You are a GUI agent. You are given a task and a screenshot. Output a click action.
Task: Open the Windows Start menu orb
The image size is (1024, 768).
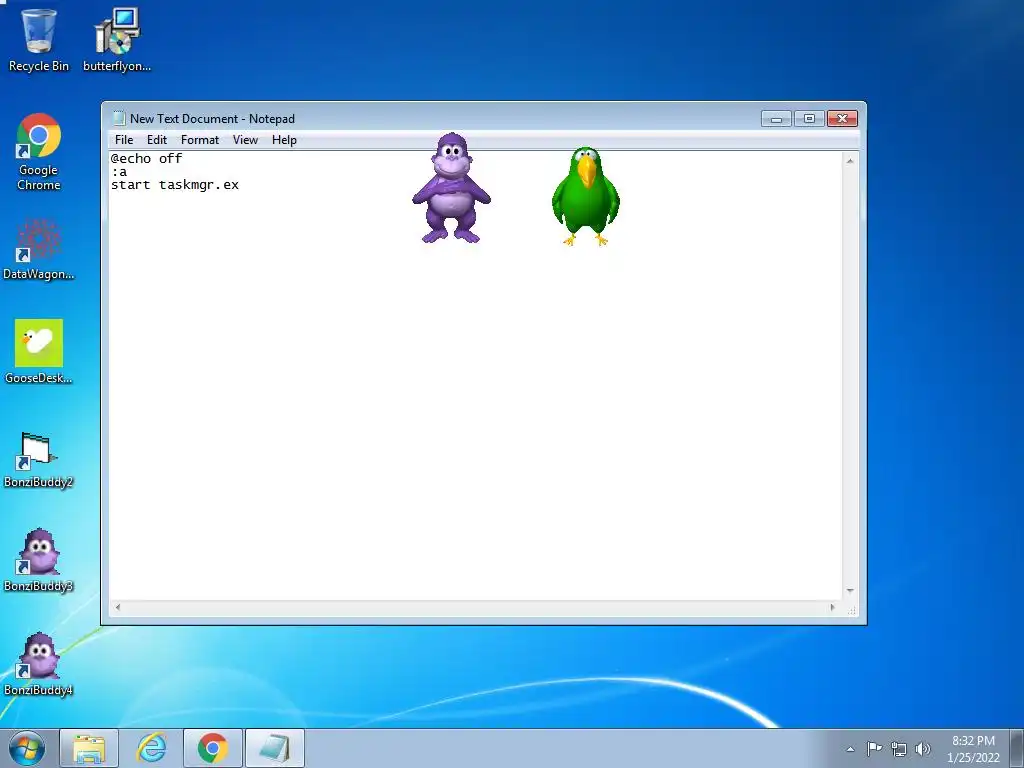coord(27,748)
